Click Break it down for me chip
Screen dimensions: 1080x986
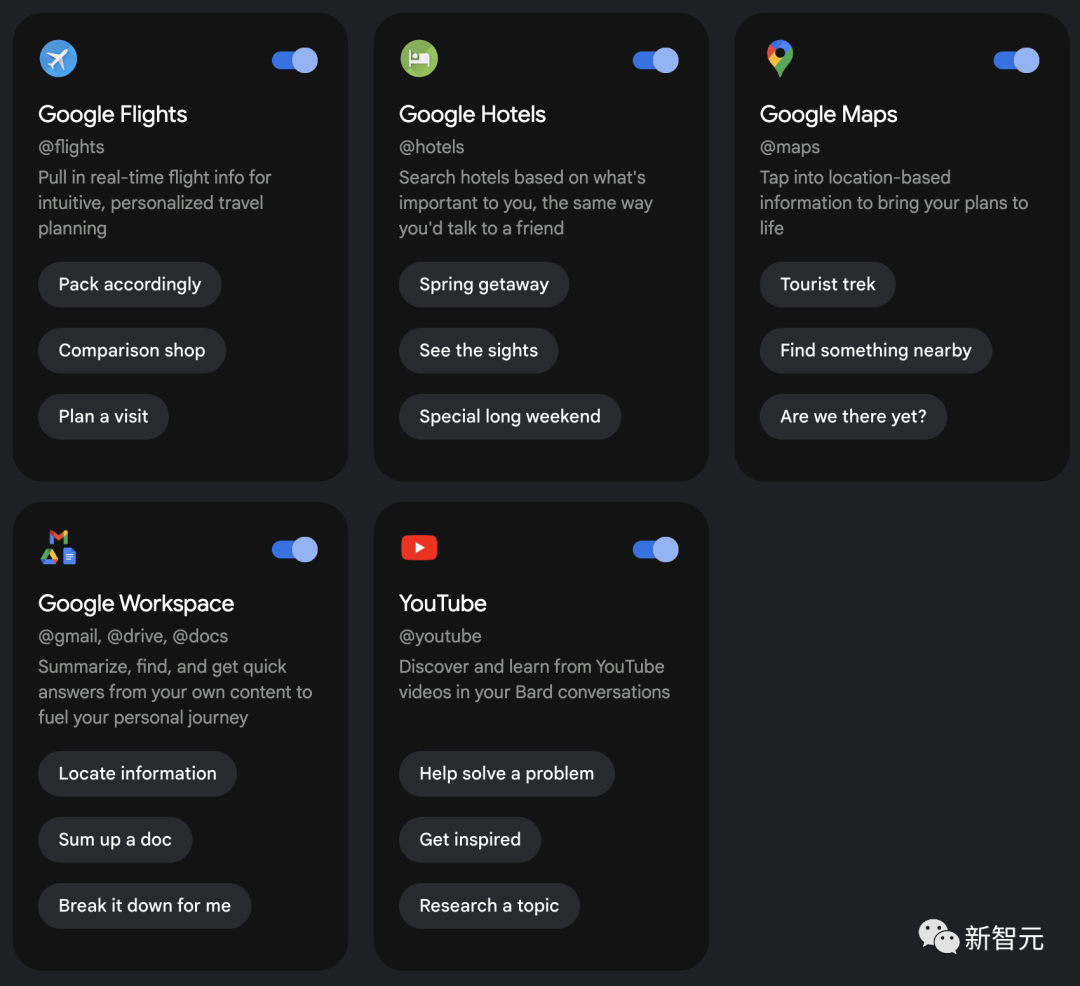coord(145,905)
